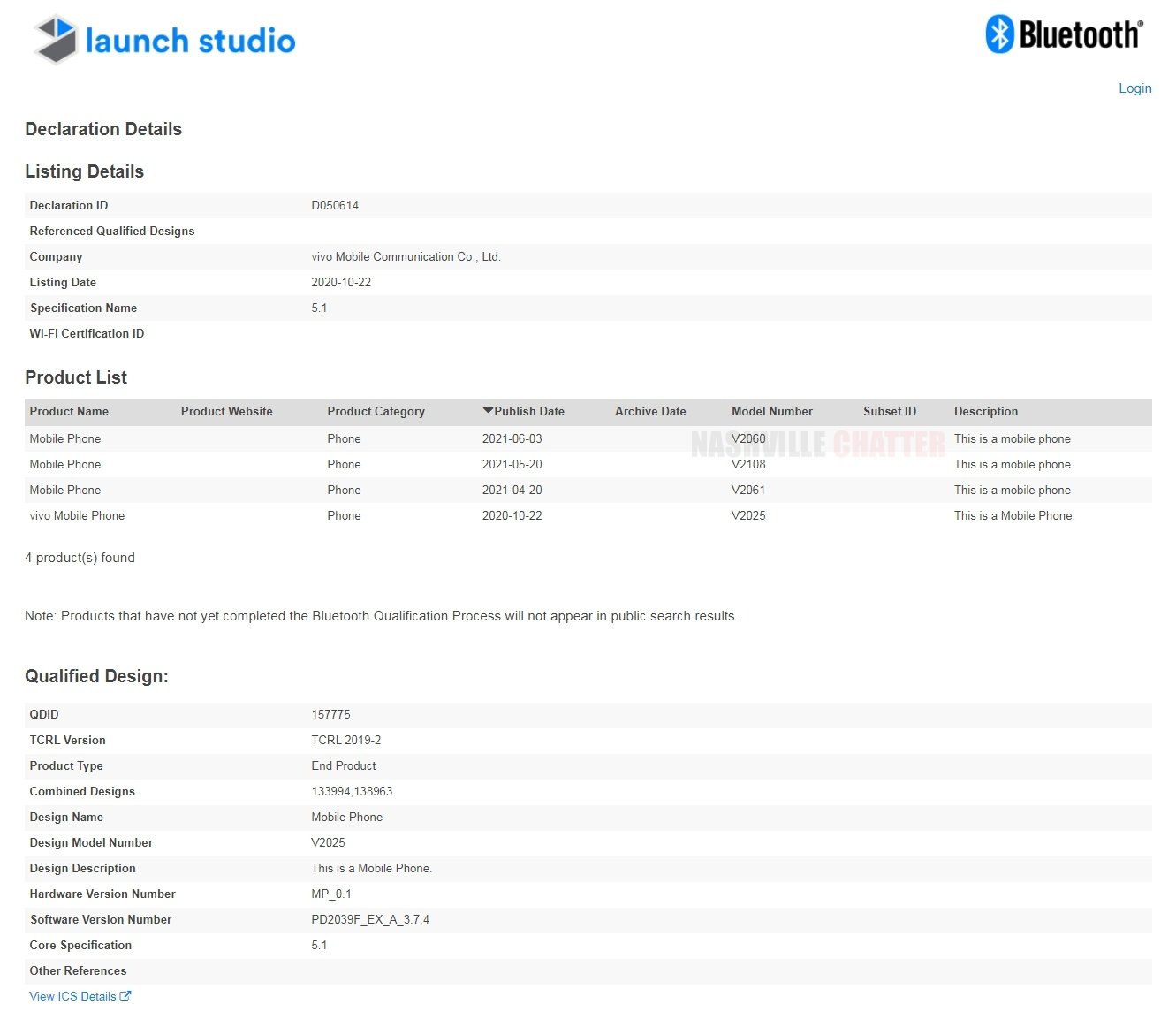
Task: Click the Product Category column header
Action: pyautogui.click(x=376, y=412)
